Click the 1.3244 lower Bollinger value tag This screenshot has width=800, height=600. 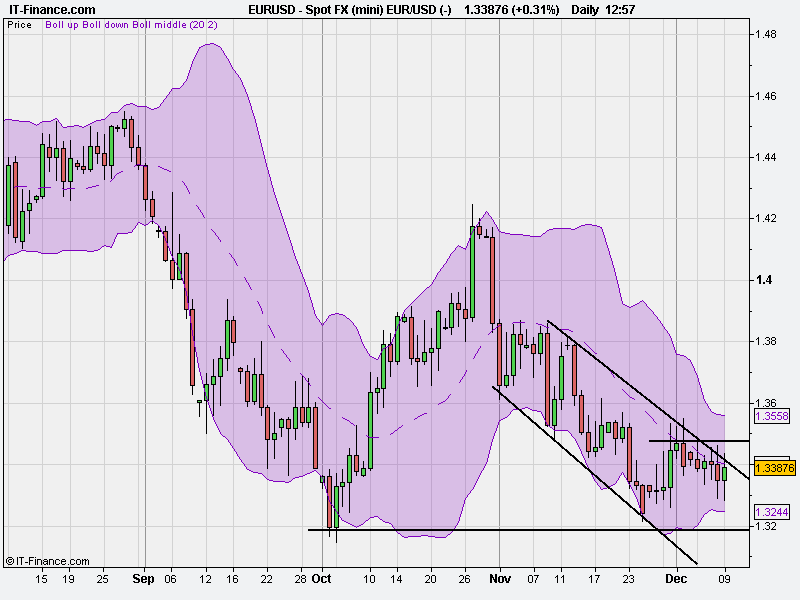771,512
